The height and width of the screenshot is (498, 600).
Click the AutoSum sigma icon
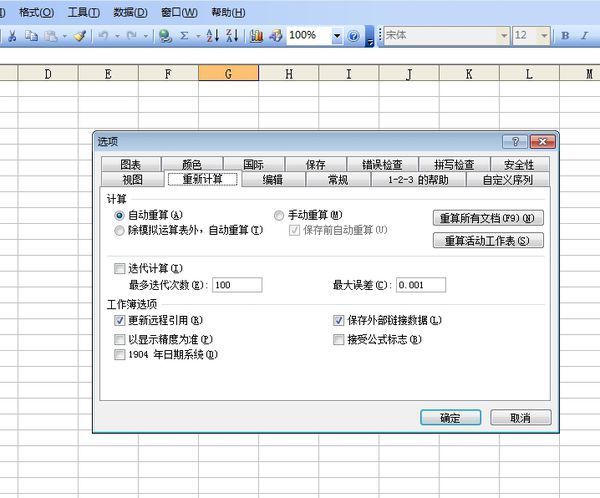(184, 36)
